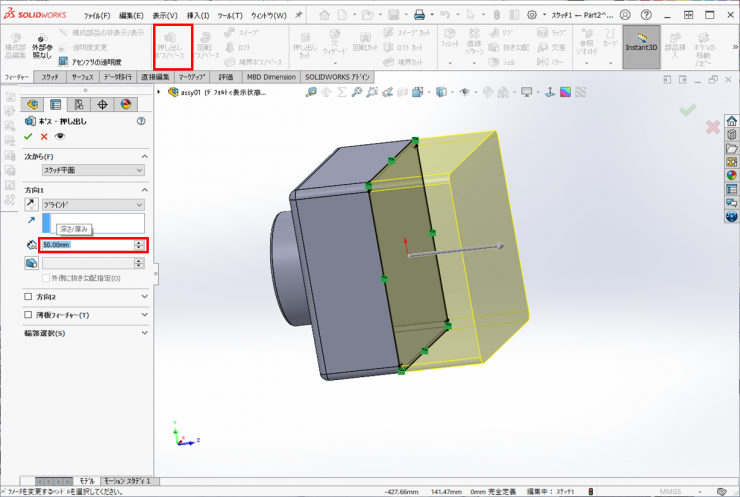Open the DisplayManager color wheel tab

point(126,104)
